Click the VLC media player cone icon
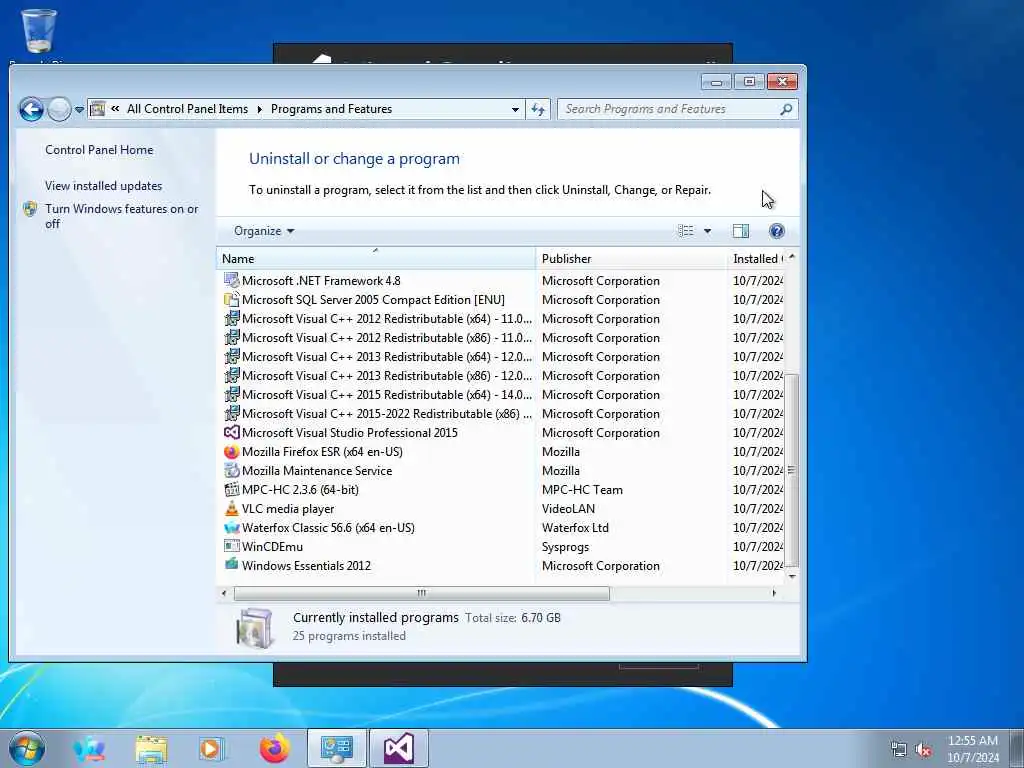1024x768 pixels. [232, 508]
